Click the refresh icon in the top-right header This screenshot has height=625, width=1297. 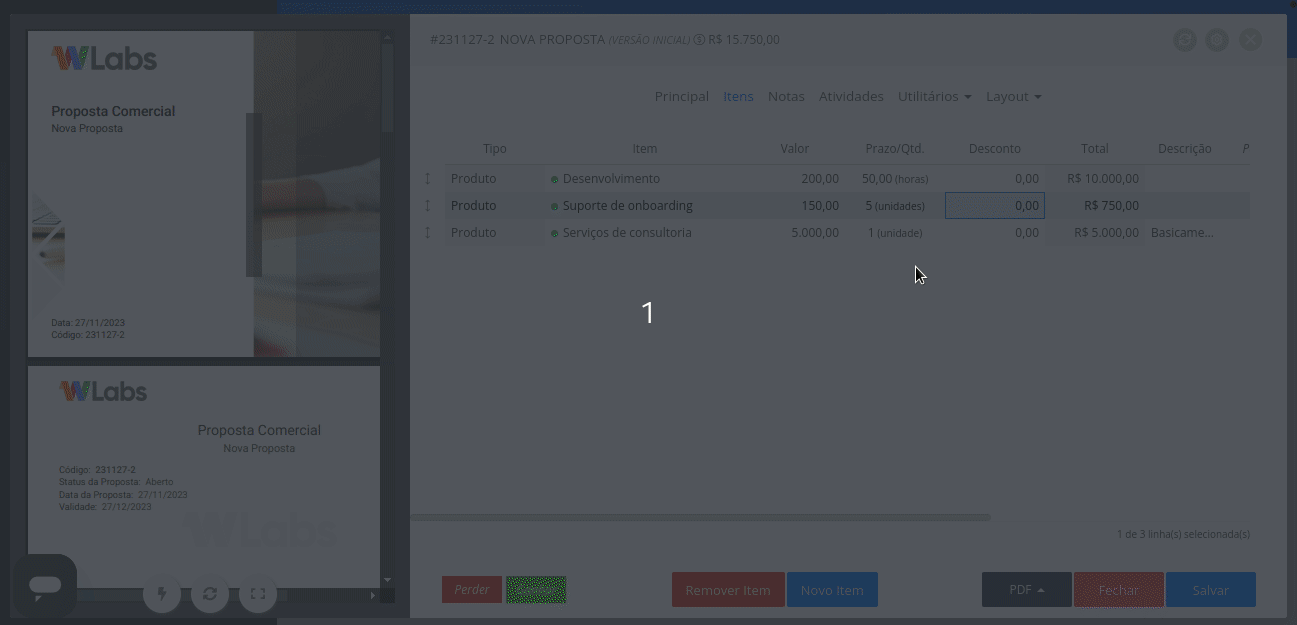click(x=1184, y=40)
